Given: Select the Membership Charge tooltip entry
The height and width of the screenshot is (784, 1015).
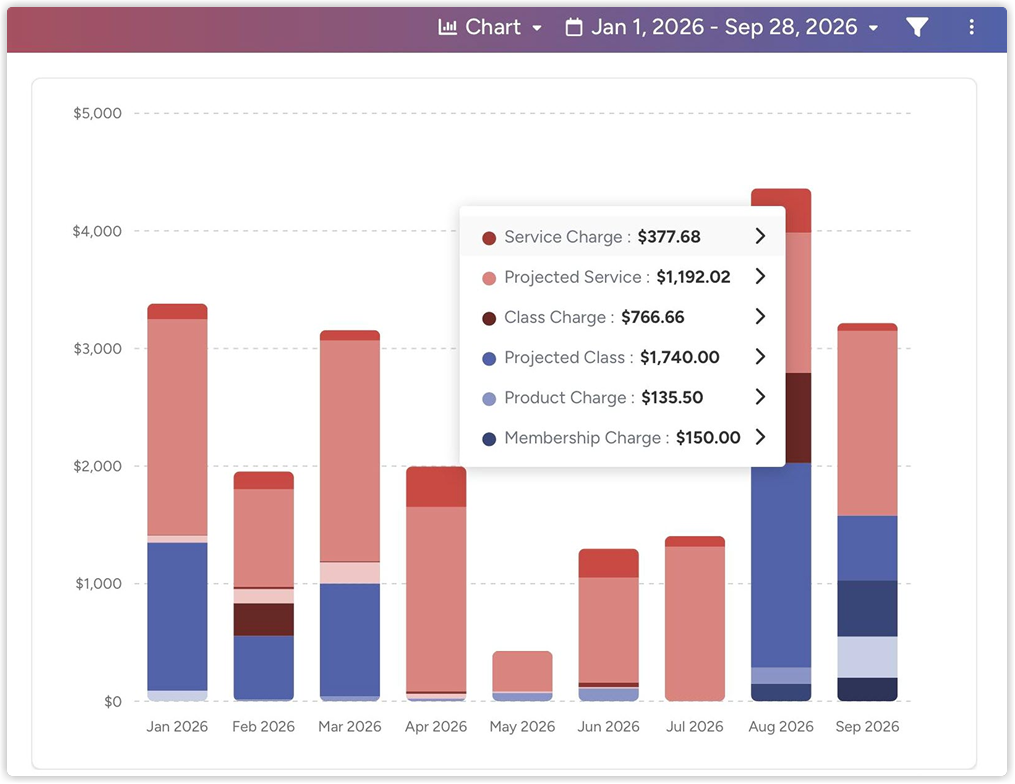Looking at the screenshot, I should pos(623,437).
